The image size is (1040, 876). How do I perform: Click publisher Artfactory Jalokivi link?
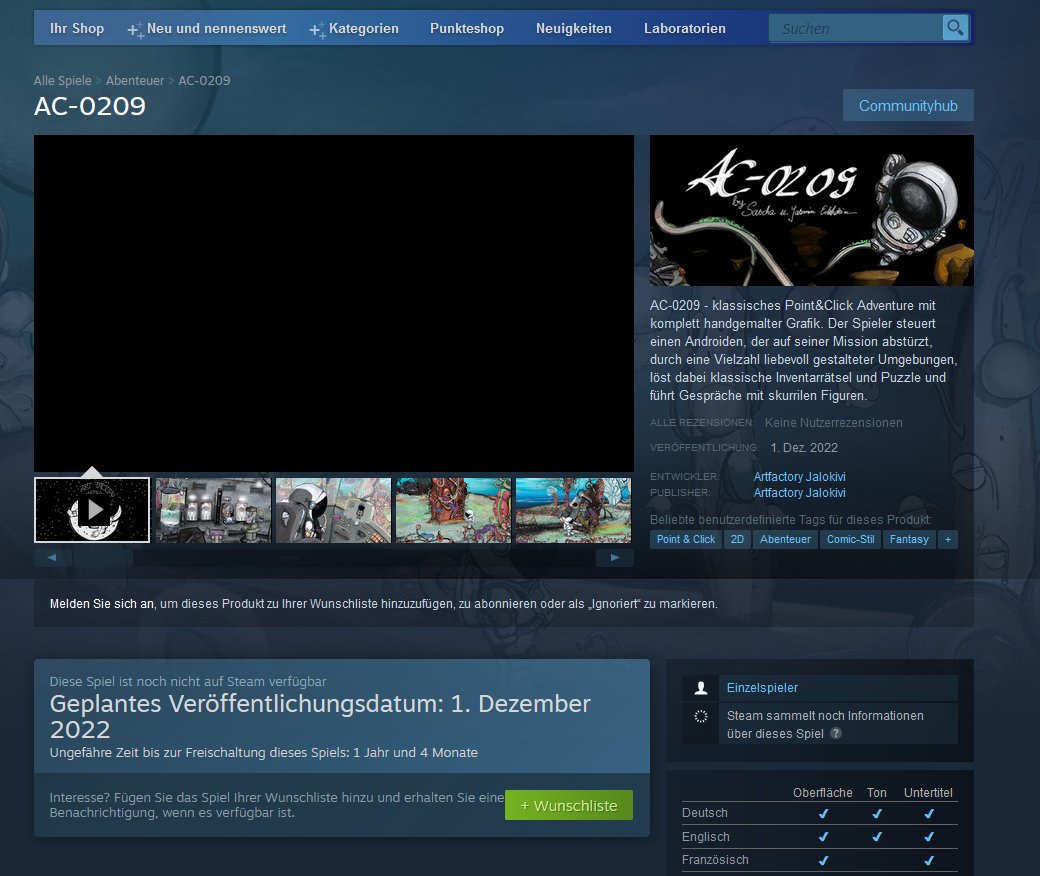coord(799,493)
